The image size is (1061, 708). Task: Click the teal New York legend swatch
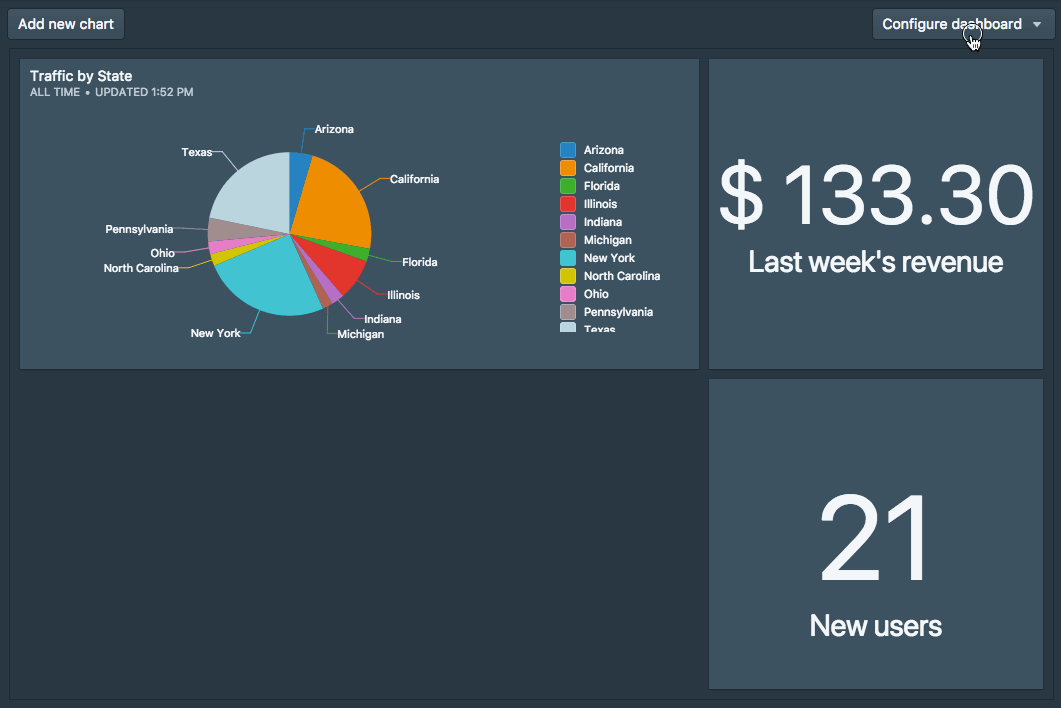tap(568, 258)
